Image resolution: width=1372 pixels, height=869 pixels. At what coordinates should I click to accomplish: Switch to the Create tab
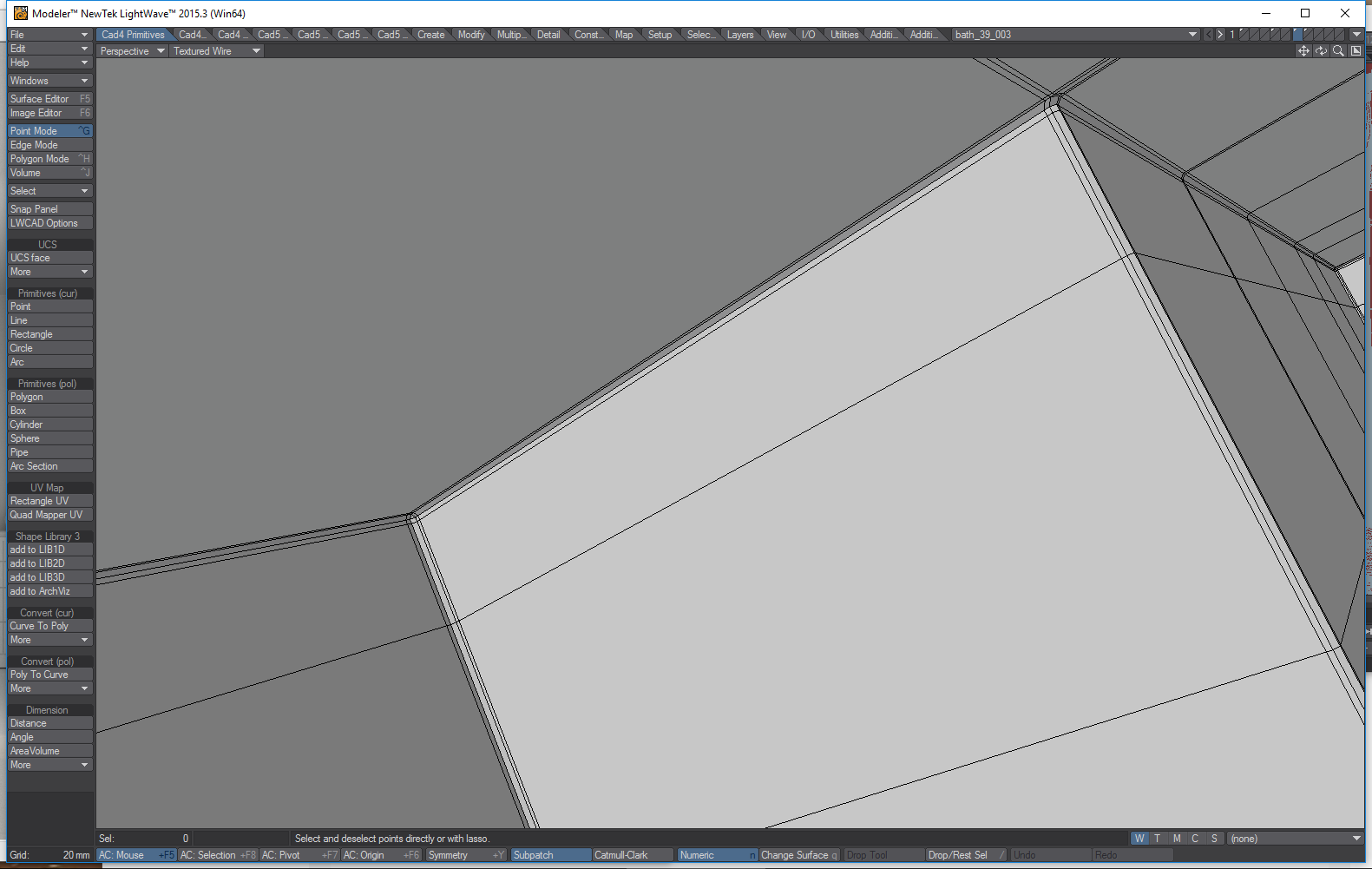430,35
